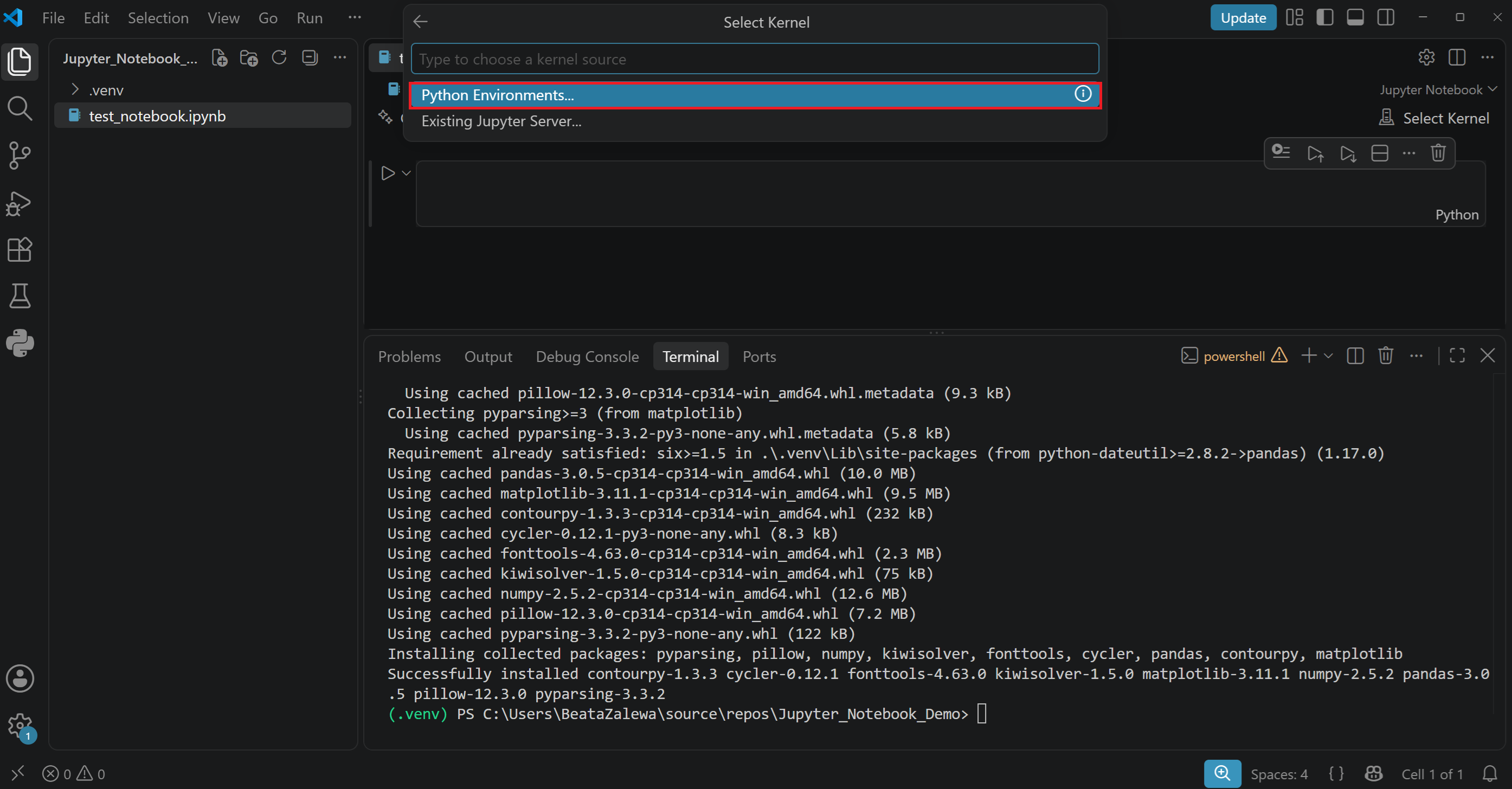Open the File menu

coord(54,18)
